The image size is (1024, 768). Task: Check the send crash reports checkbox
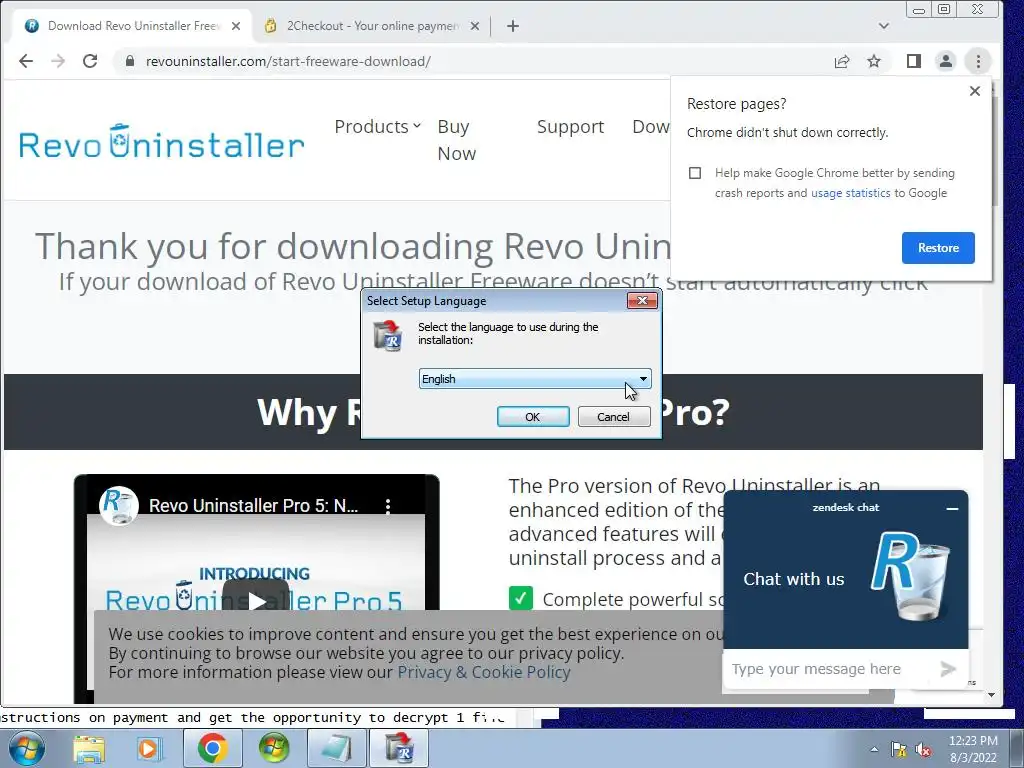[695, 173]
